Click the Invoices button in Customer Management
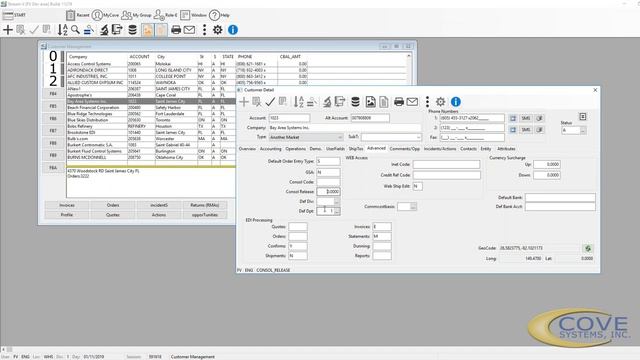 [x=67, y=205]
